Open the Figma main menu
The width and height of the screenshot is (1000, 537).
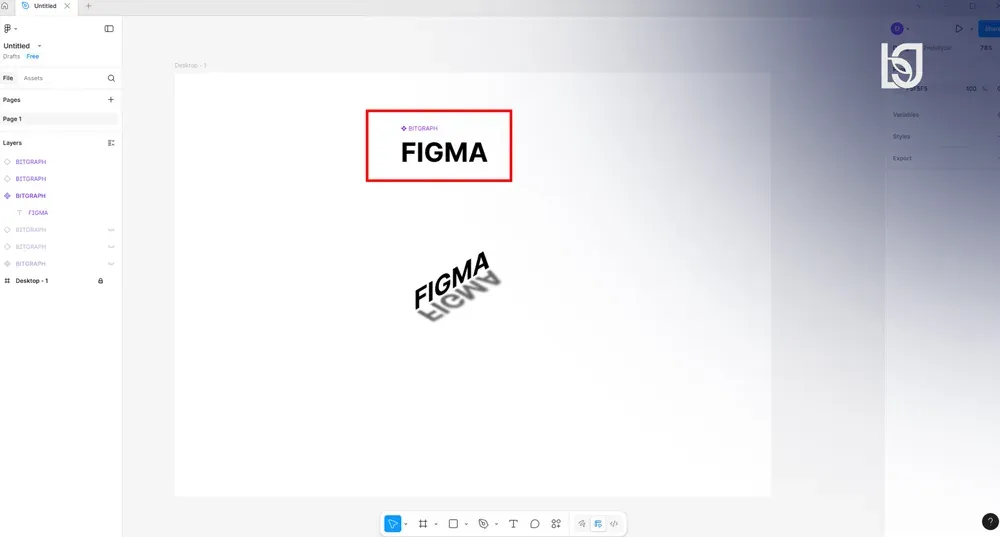click(10, 29)
